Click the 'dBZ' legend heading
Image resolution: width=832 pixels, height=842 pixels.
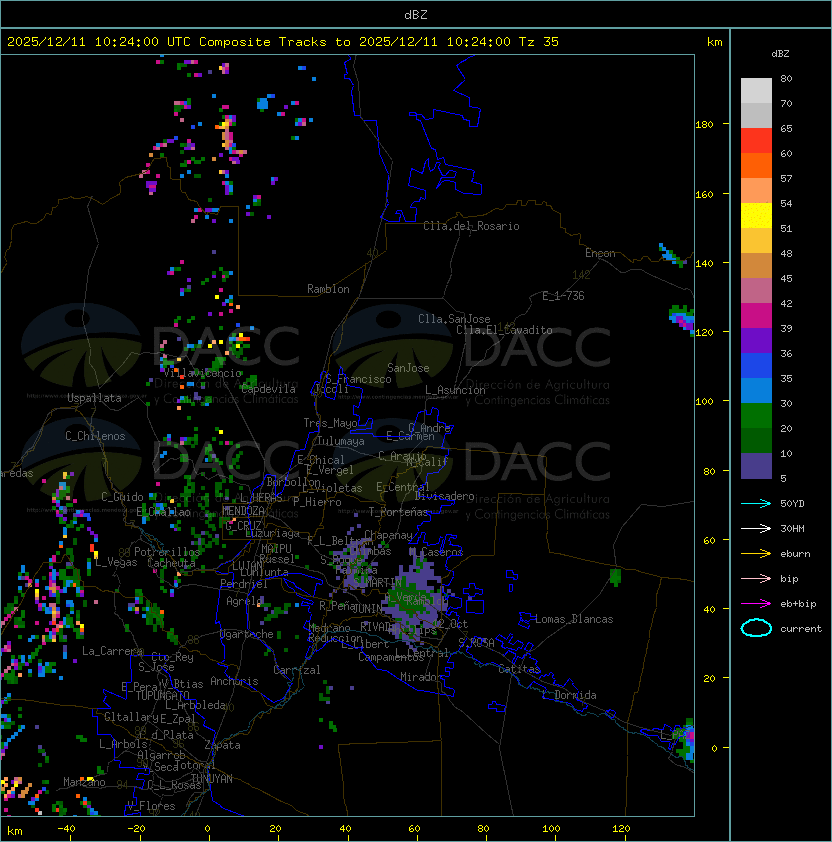[780, 54]
